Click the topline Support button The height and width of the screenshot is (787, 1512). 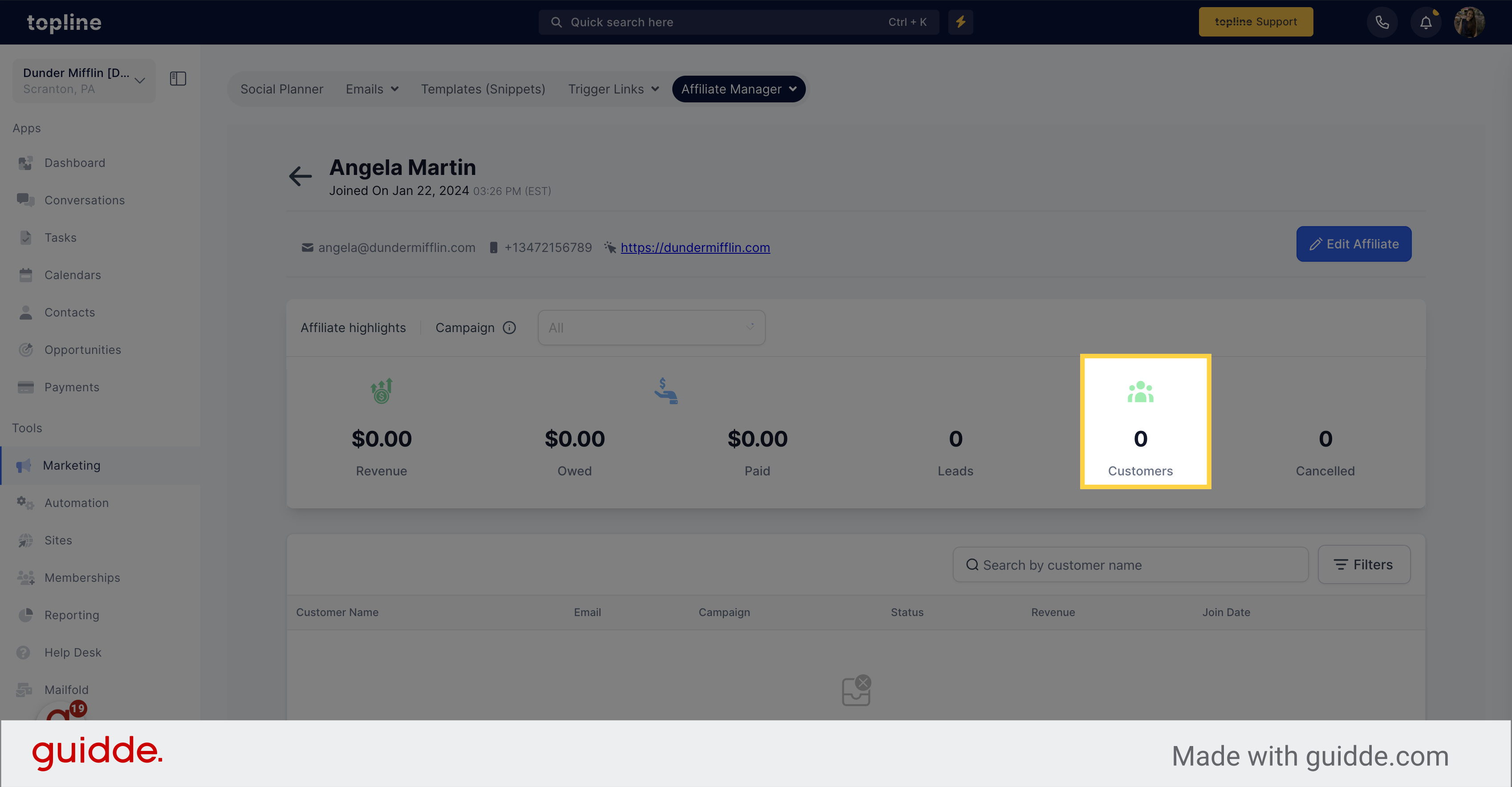tap(1256, 22)
